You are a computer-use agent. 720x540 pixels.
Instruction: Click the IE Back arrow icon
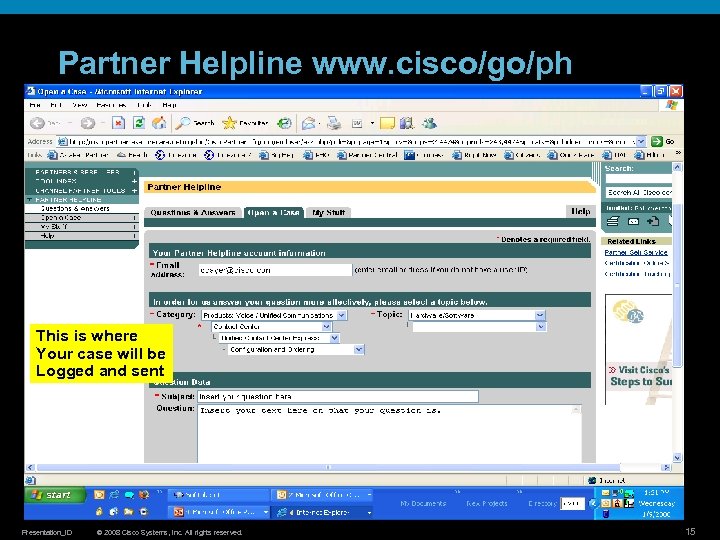[x=37, y=123]
